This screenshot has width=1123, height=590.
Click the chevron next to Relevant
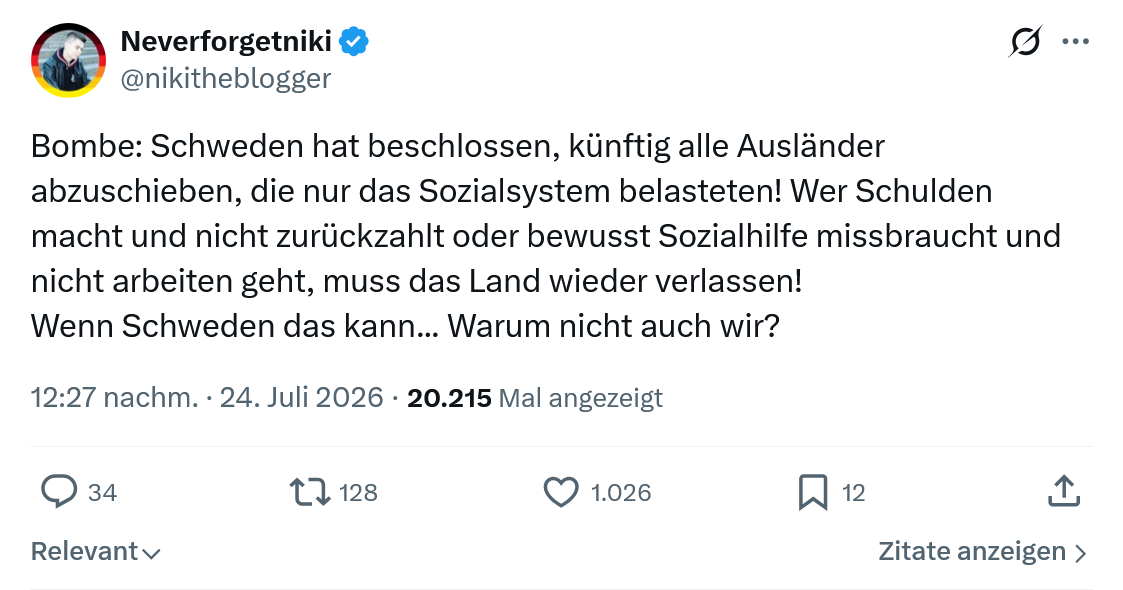pos(151,553)
